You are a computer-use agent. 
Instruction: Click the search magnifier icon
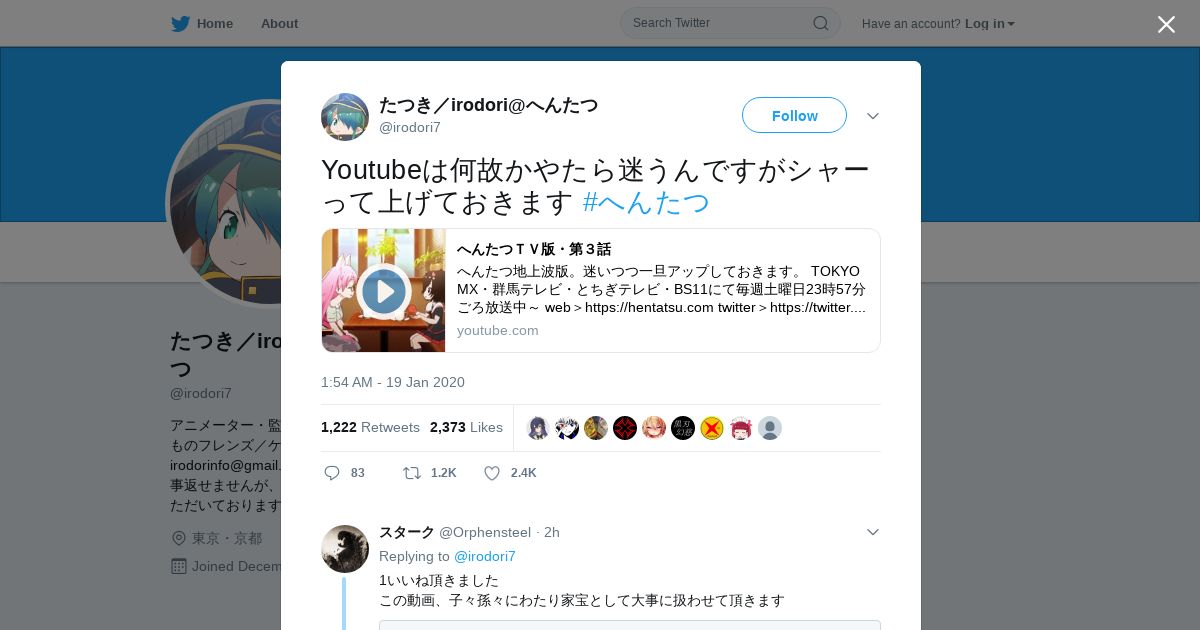(821, 23)
